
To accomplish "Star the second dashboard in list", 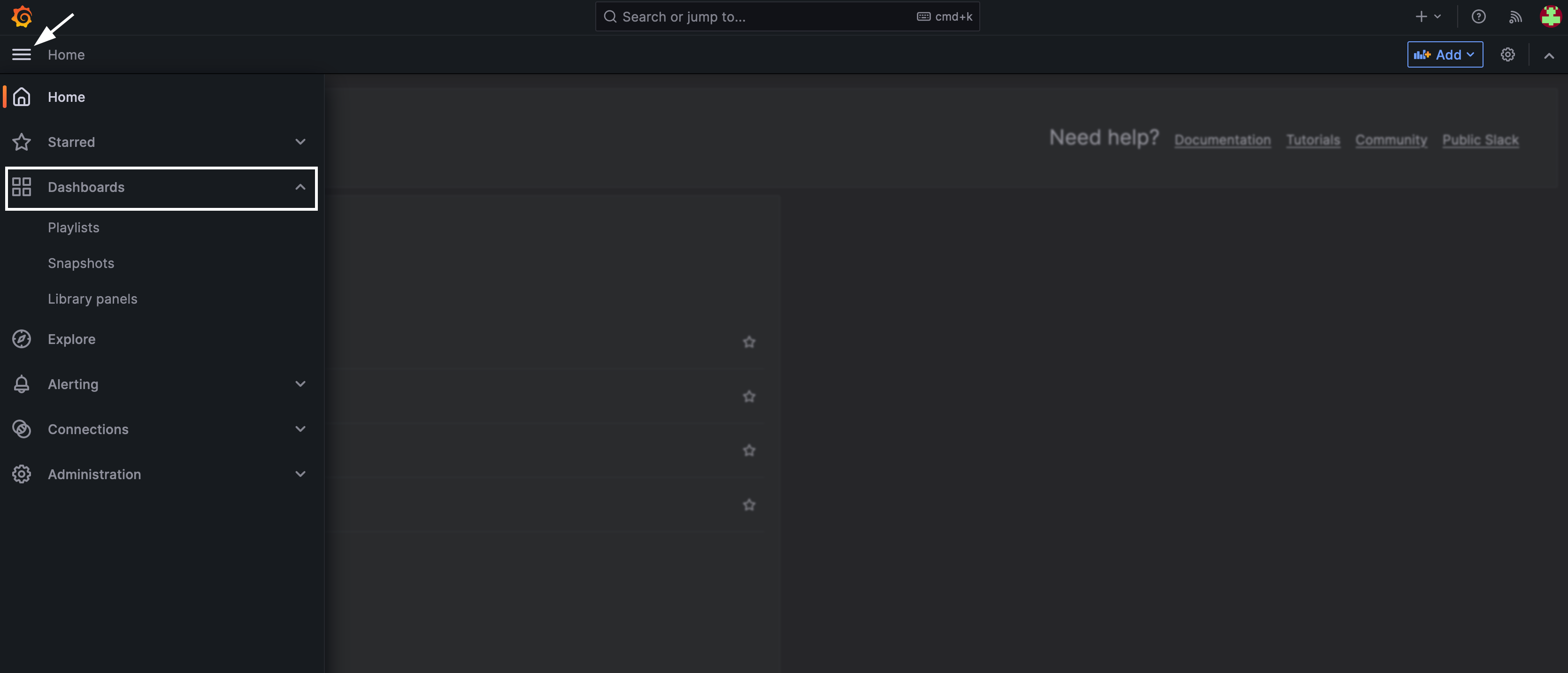I will [x=749, y=396].
